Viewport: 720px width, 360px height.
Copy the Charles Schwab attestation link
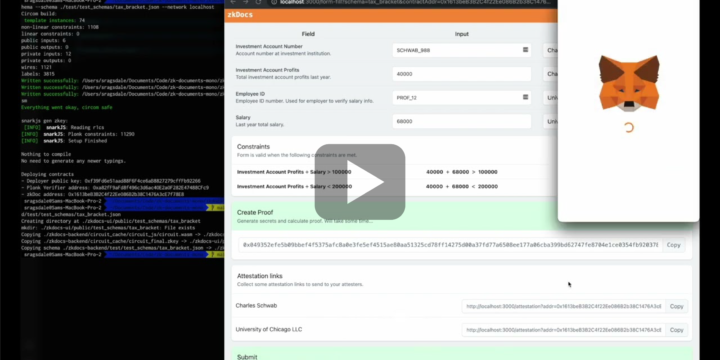pyautogui.click(x=676, y=306)
